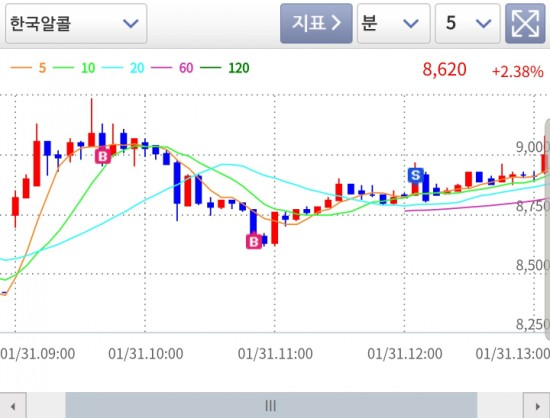Viewport: 550px width, 418px height.
Task: Click the 8,250 price axis label
Action: [532, 325]
